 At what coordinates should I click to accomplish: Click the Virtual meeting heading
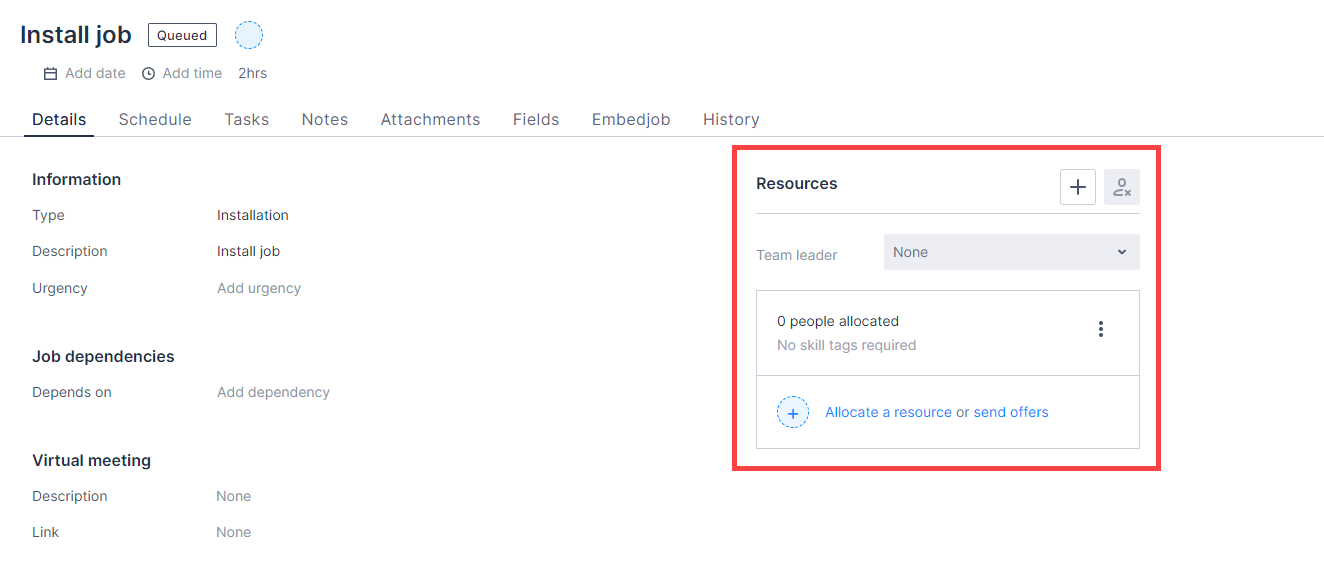point(91,460)
